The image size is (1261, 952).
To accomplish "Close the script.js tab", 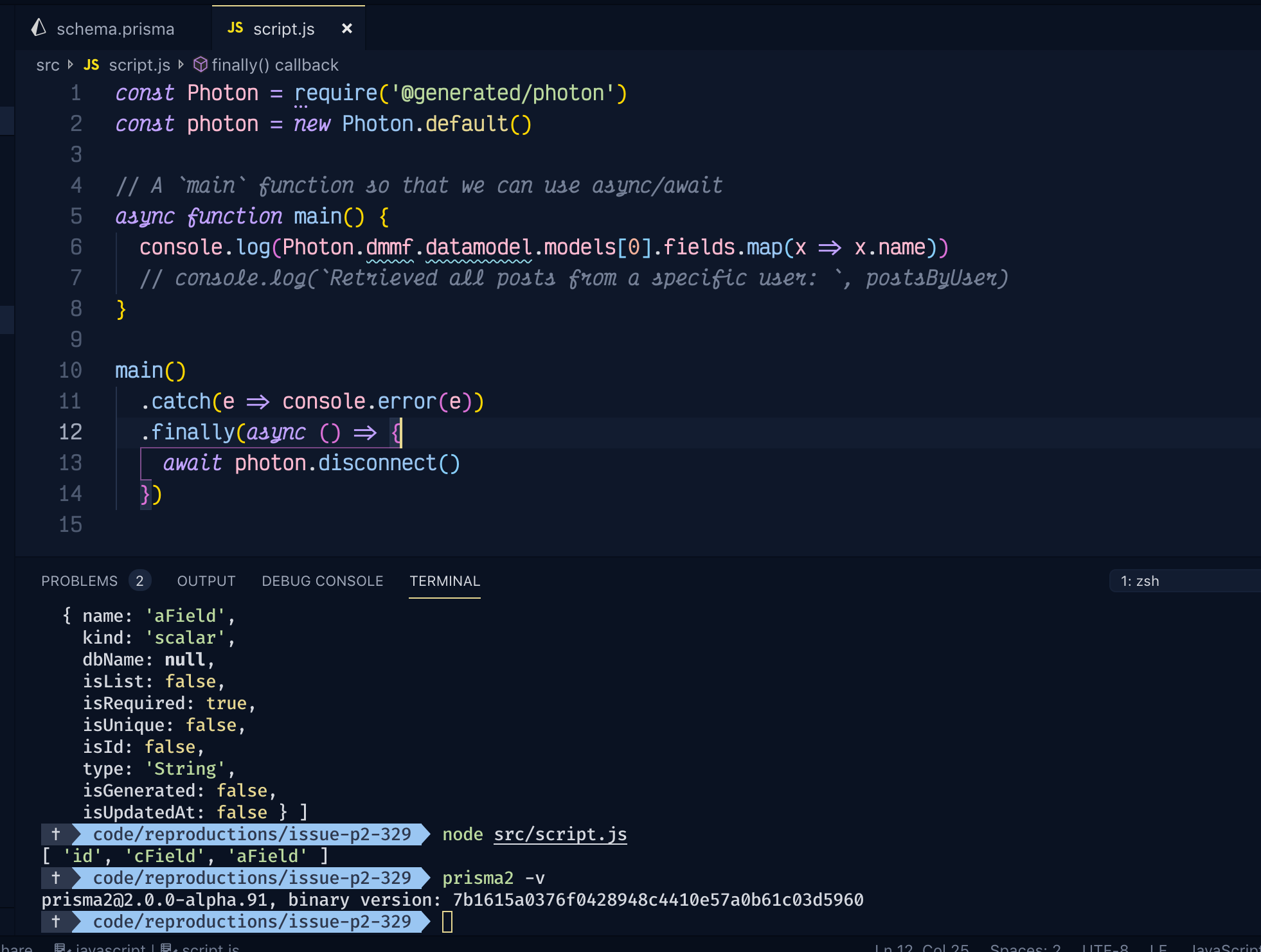I will point(347,28).
